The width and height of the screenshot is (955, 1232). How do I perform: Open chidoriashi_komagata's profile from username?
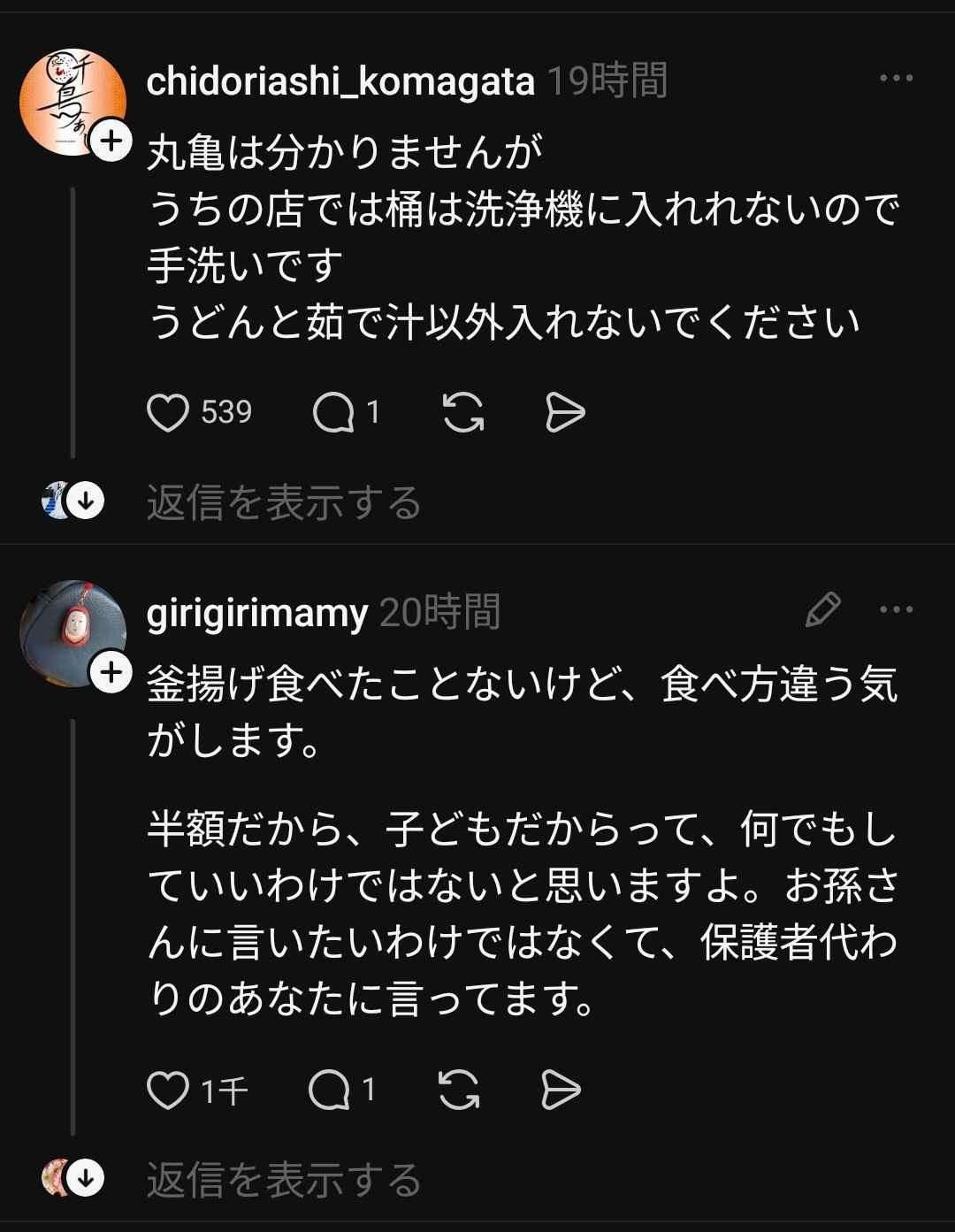click(x=340, y=81)
